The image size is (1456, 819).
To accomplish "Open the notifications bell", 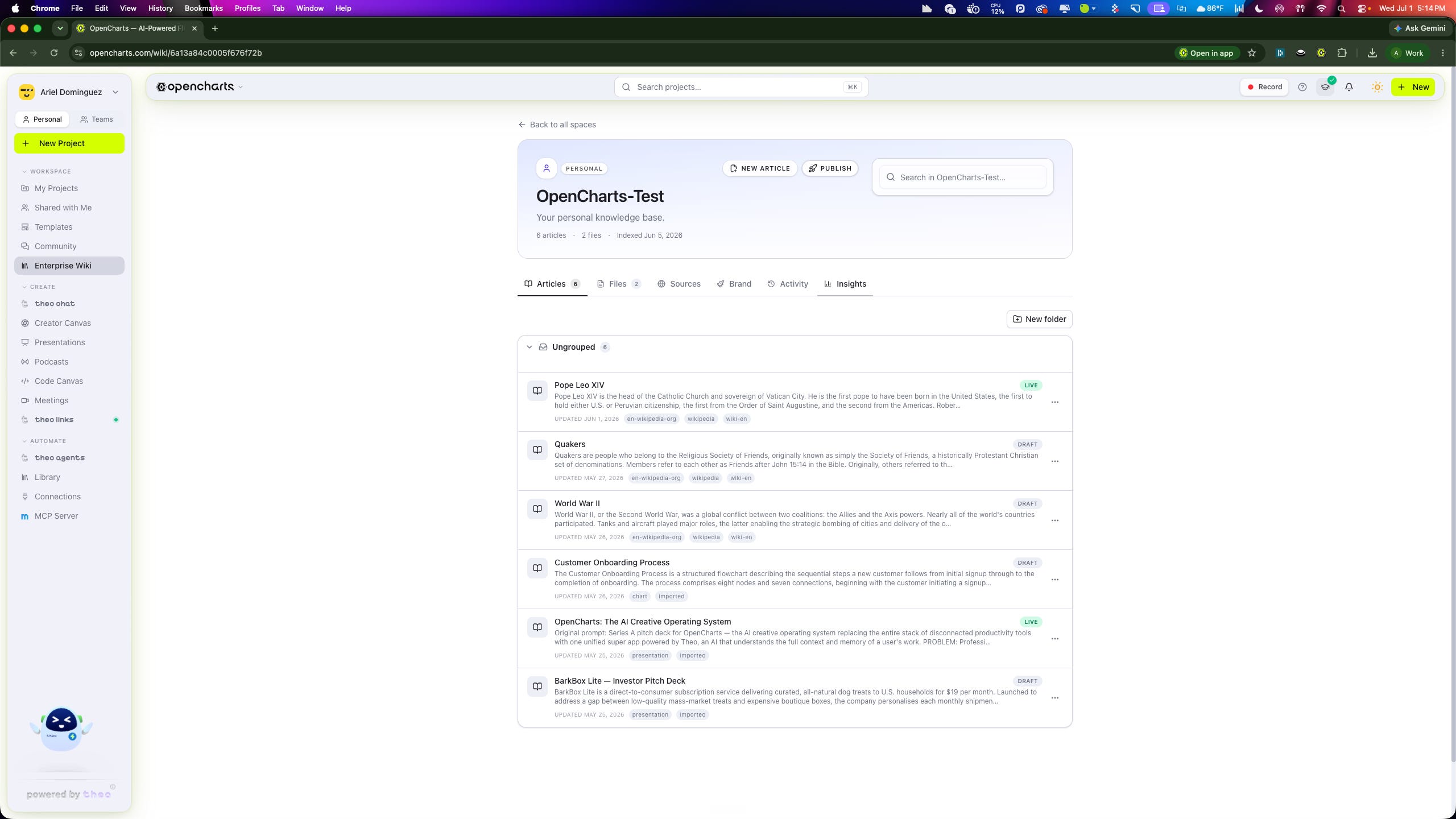I will [x=1349, y=87].
